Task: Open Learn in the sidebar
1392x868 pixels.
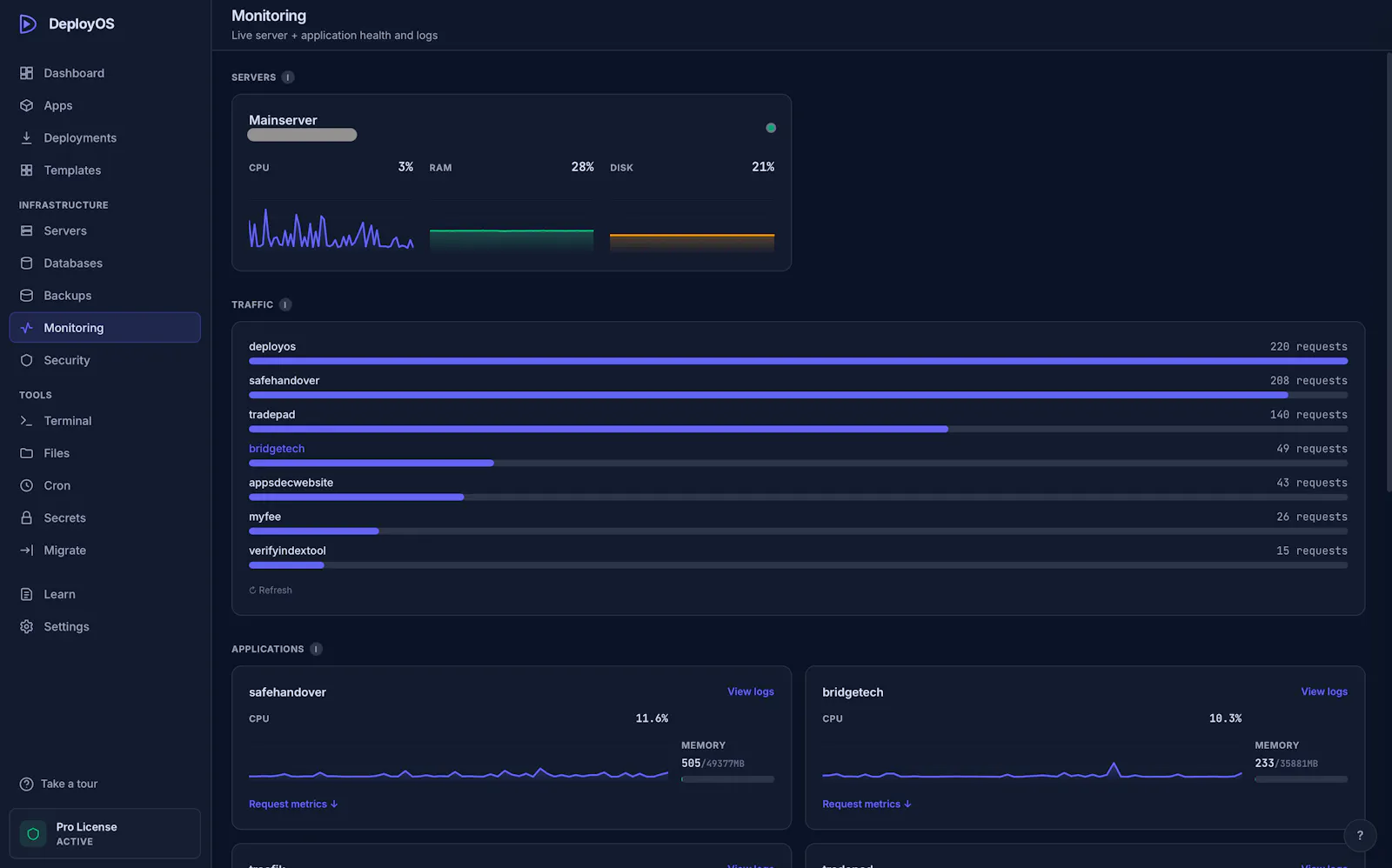Action: (x=104, y=594)
